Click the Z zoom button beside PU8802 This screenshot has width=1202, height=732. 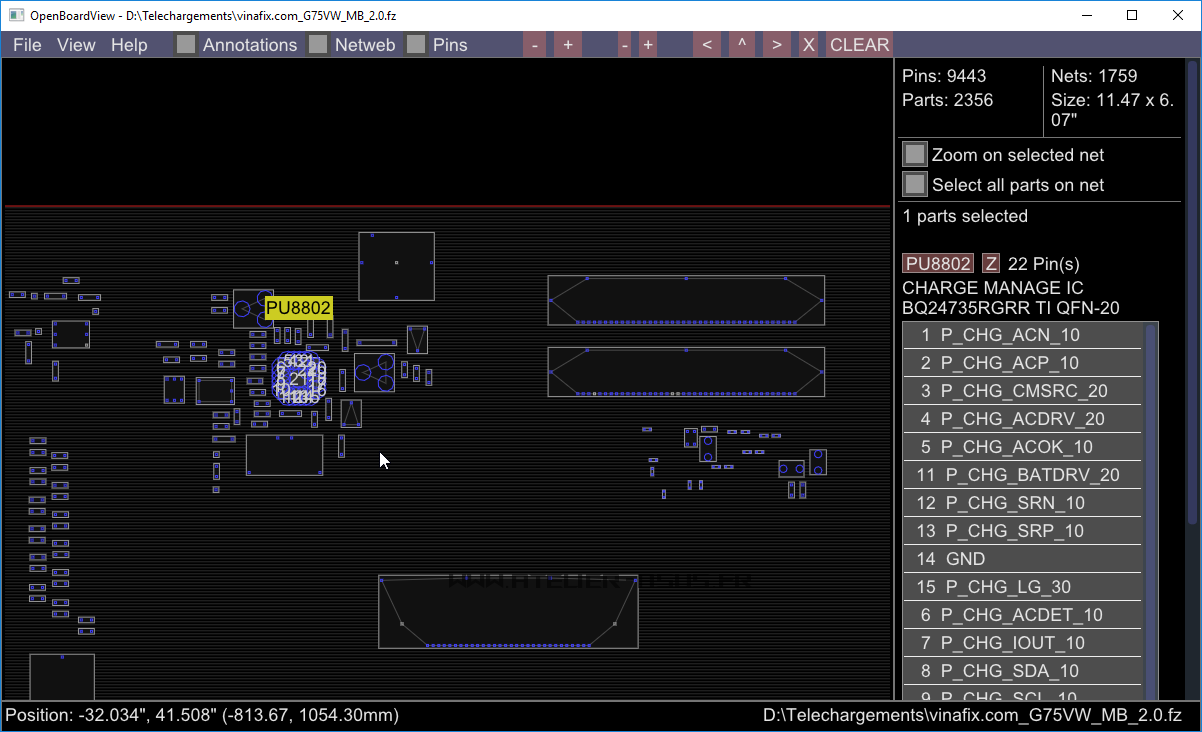point(991,263)
